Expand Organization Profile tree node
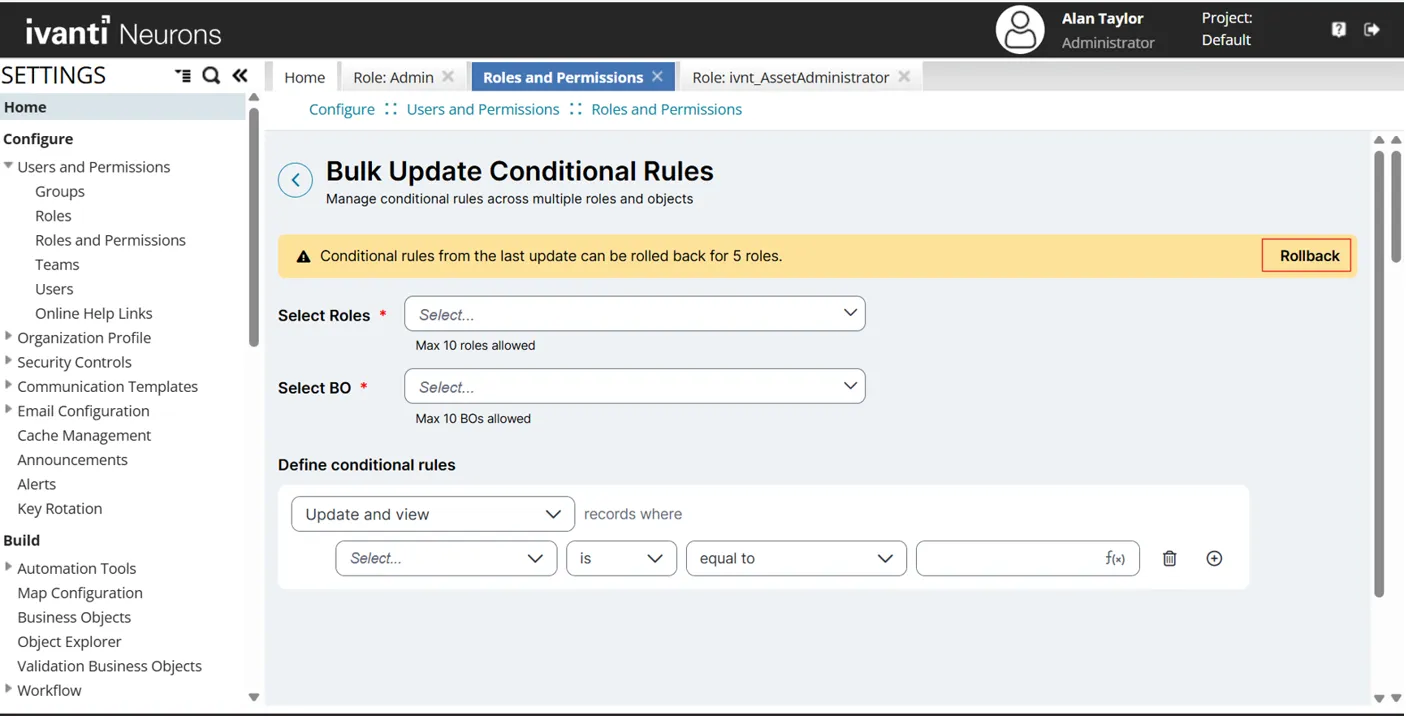The height and width of the screenshot is (720, 1406). pyautogui.click(x=9, y=337)
